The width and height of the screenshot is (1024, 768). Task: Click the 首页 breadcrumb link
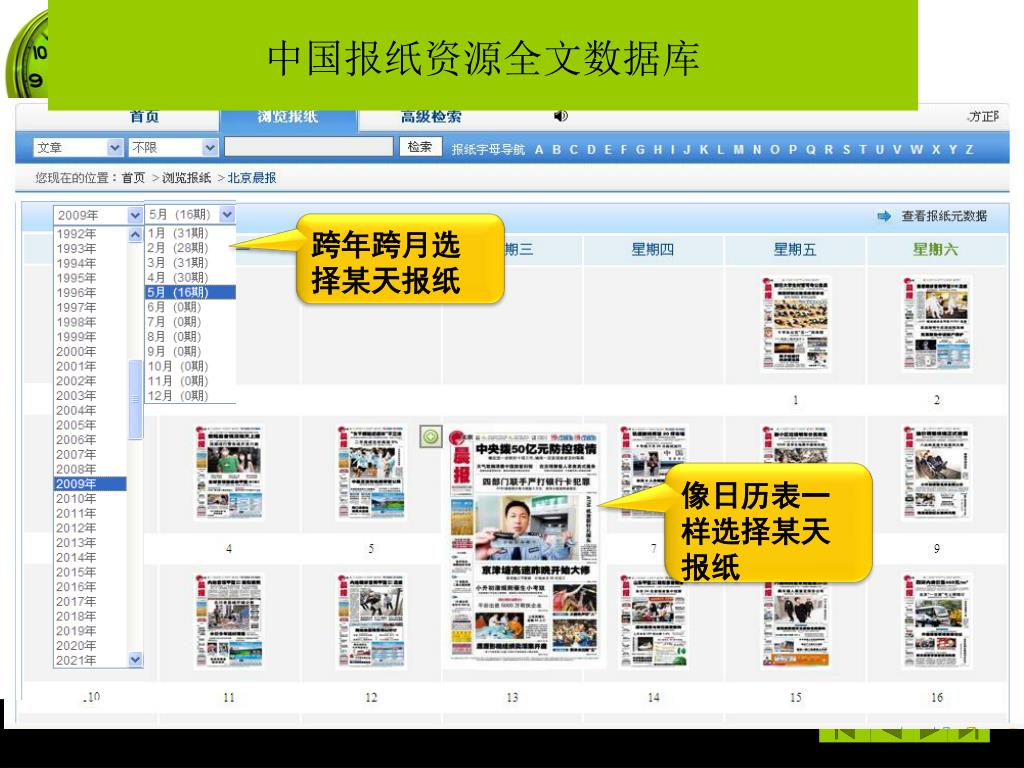[133, 178]
